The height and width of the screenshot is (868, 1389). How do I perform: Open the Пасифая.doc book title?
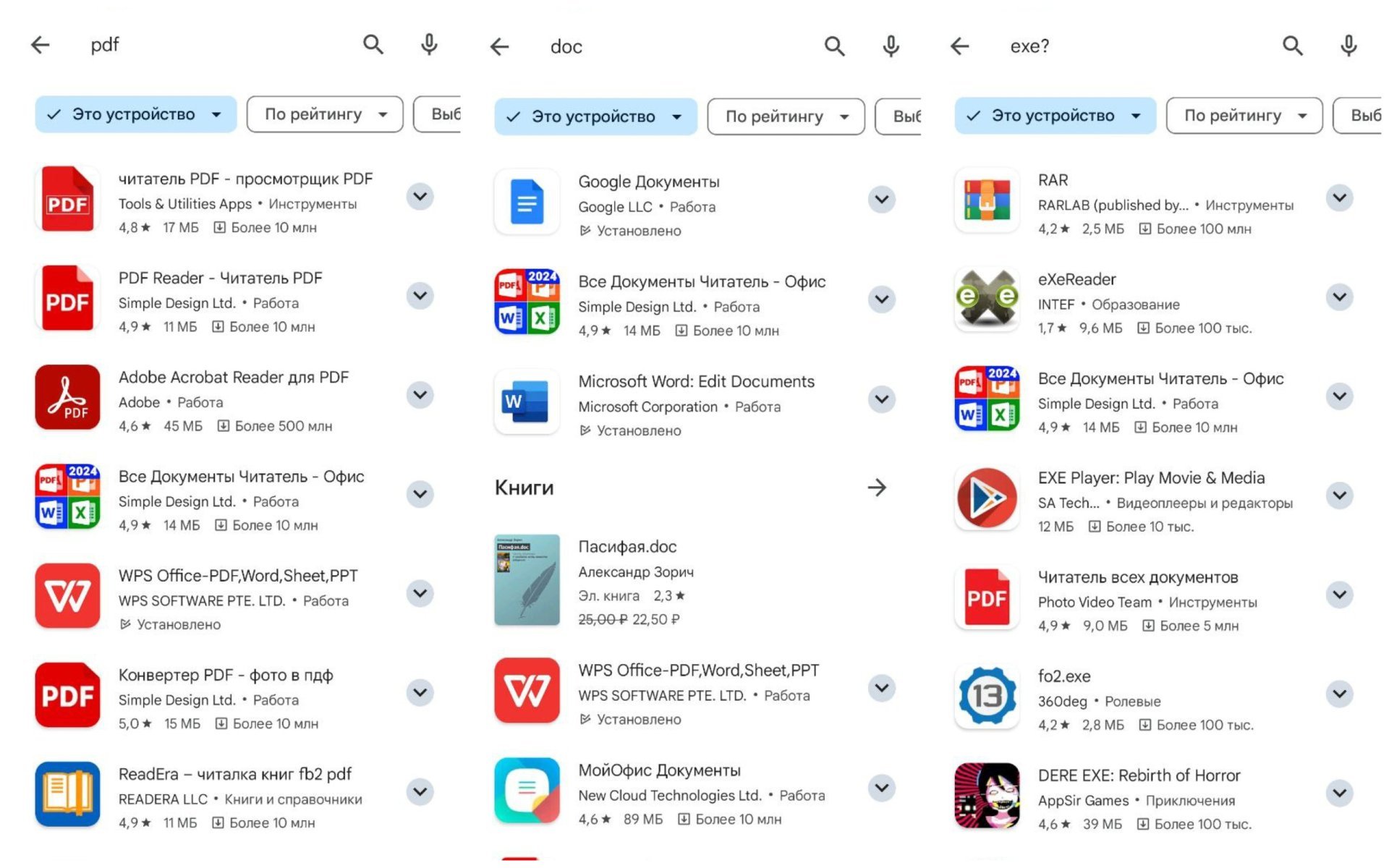627,547
